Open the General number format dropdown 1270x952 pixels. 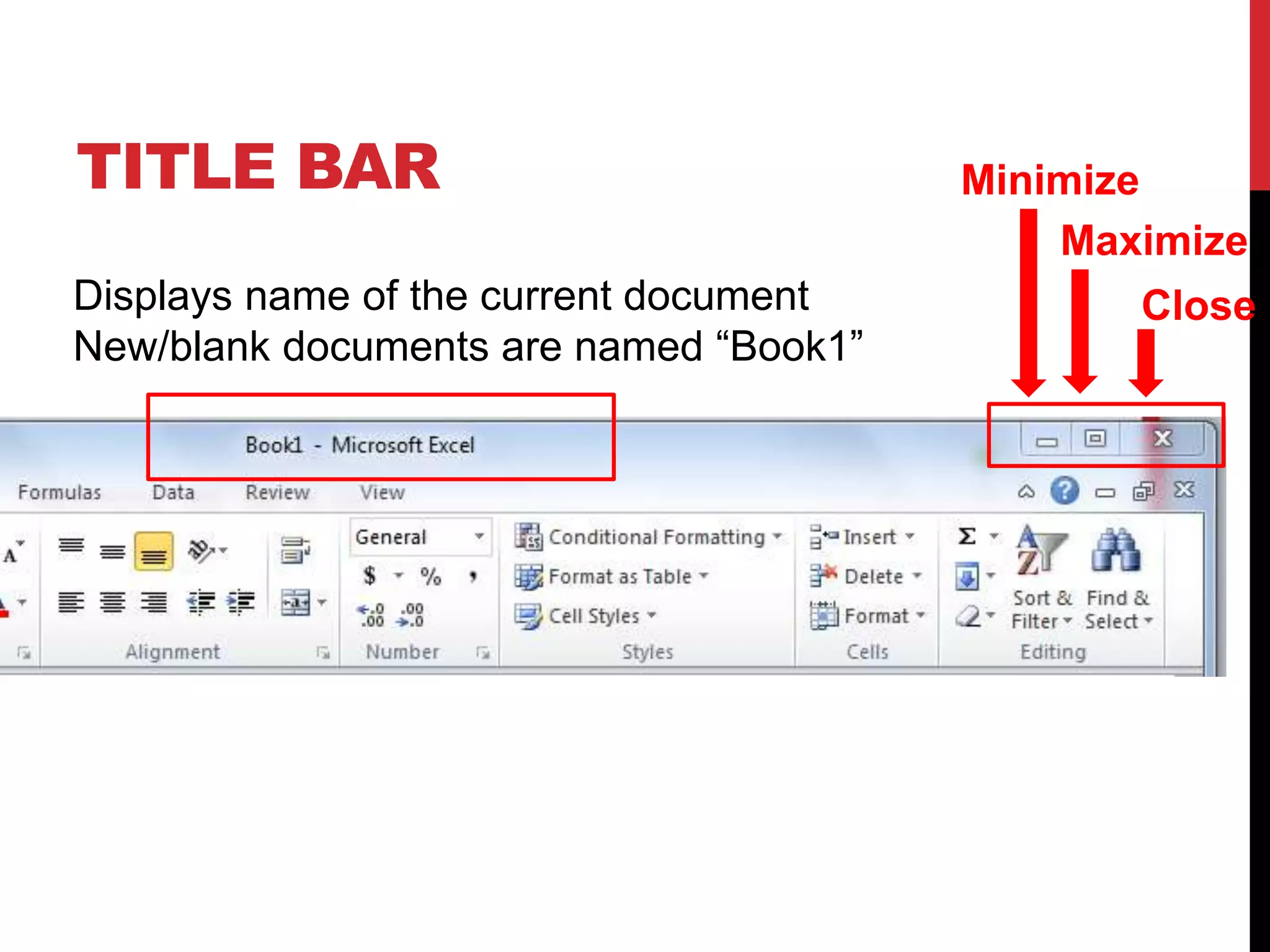[479, 537]
